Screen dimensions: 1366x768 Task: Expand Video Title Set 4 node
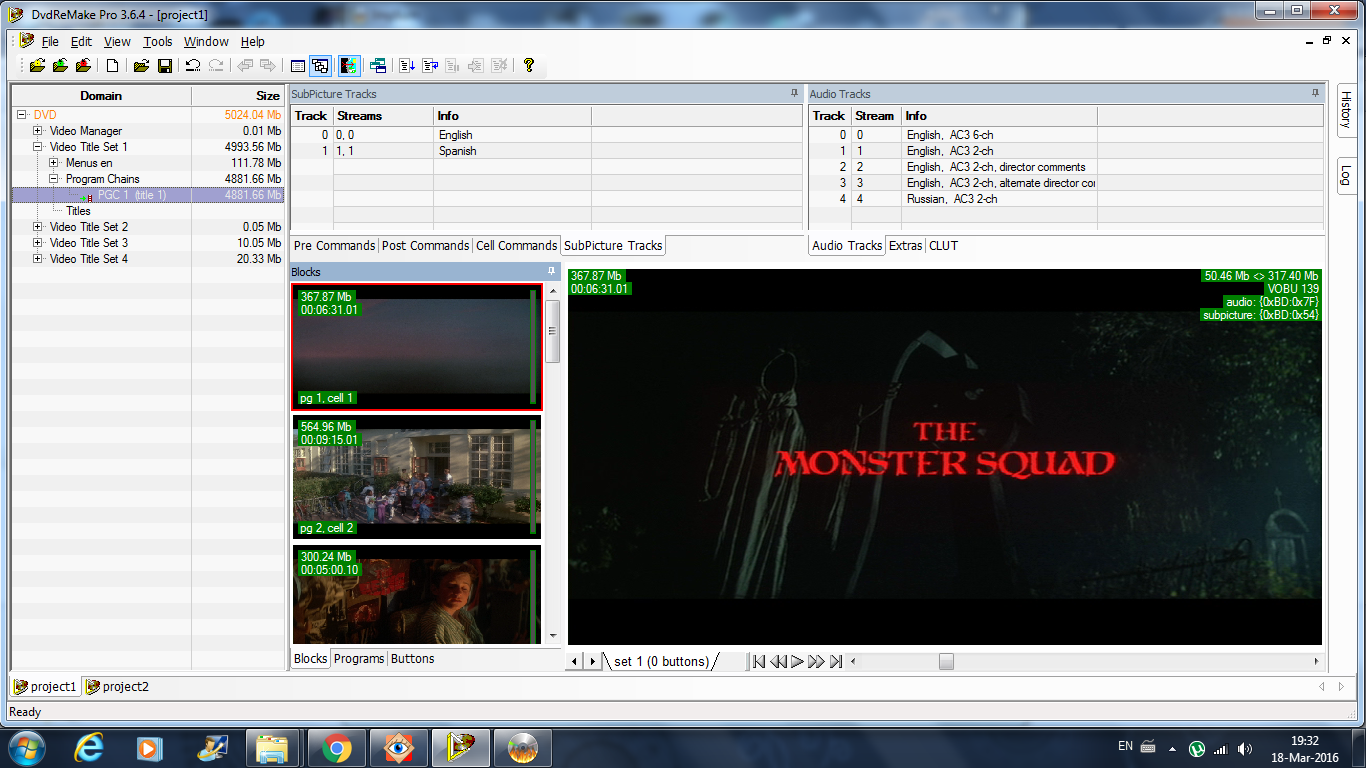coord(38,259)
